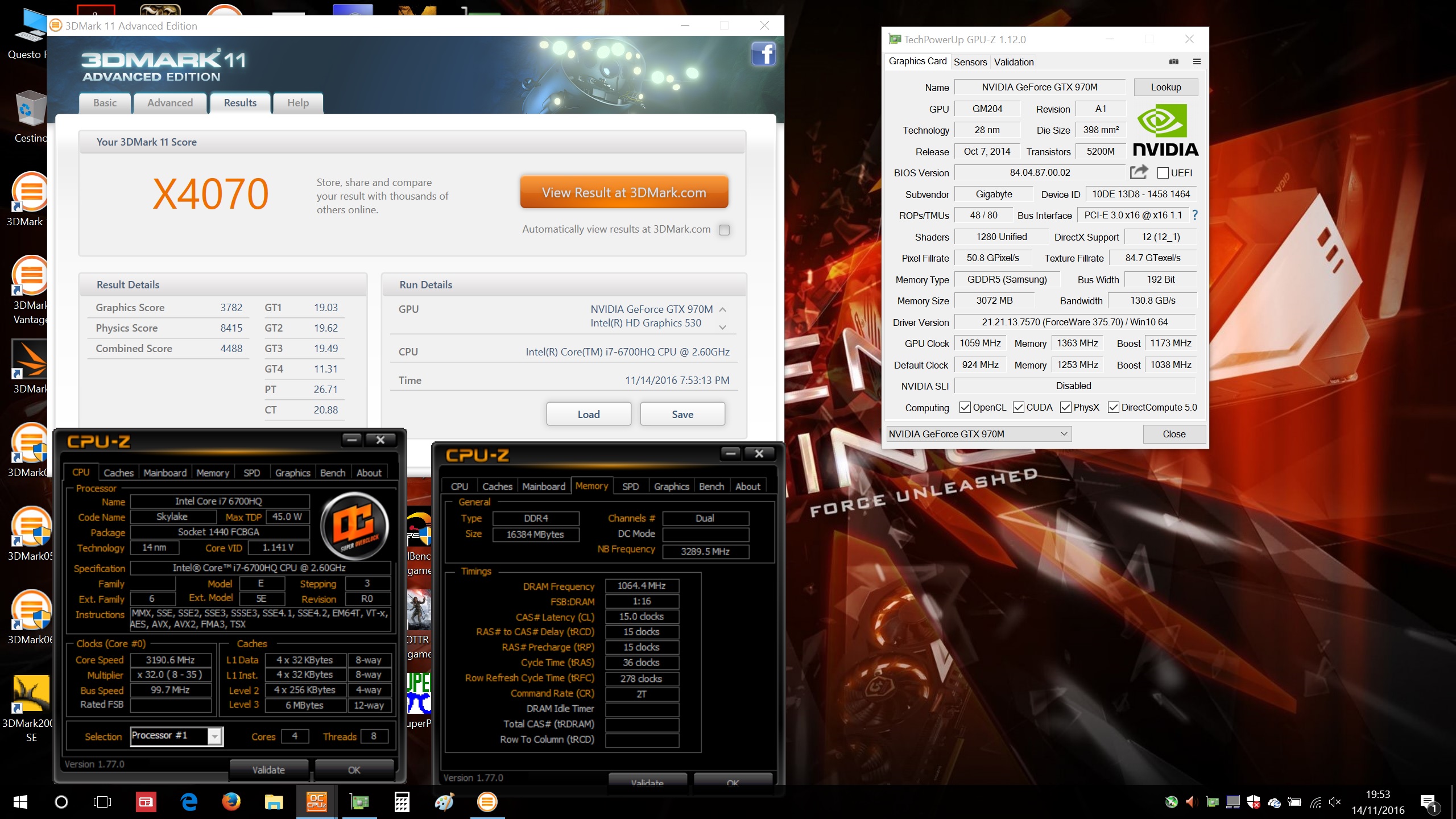This screenshot has height=819, width=1456.
Task: Toggle CUDA checkbox in GPU-Z
Action: tap(1019, 407)
